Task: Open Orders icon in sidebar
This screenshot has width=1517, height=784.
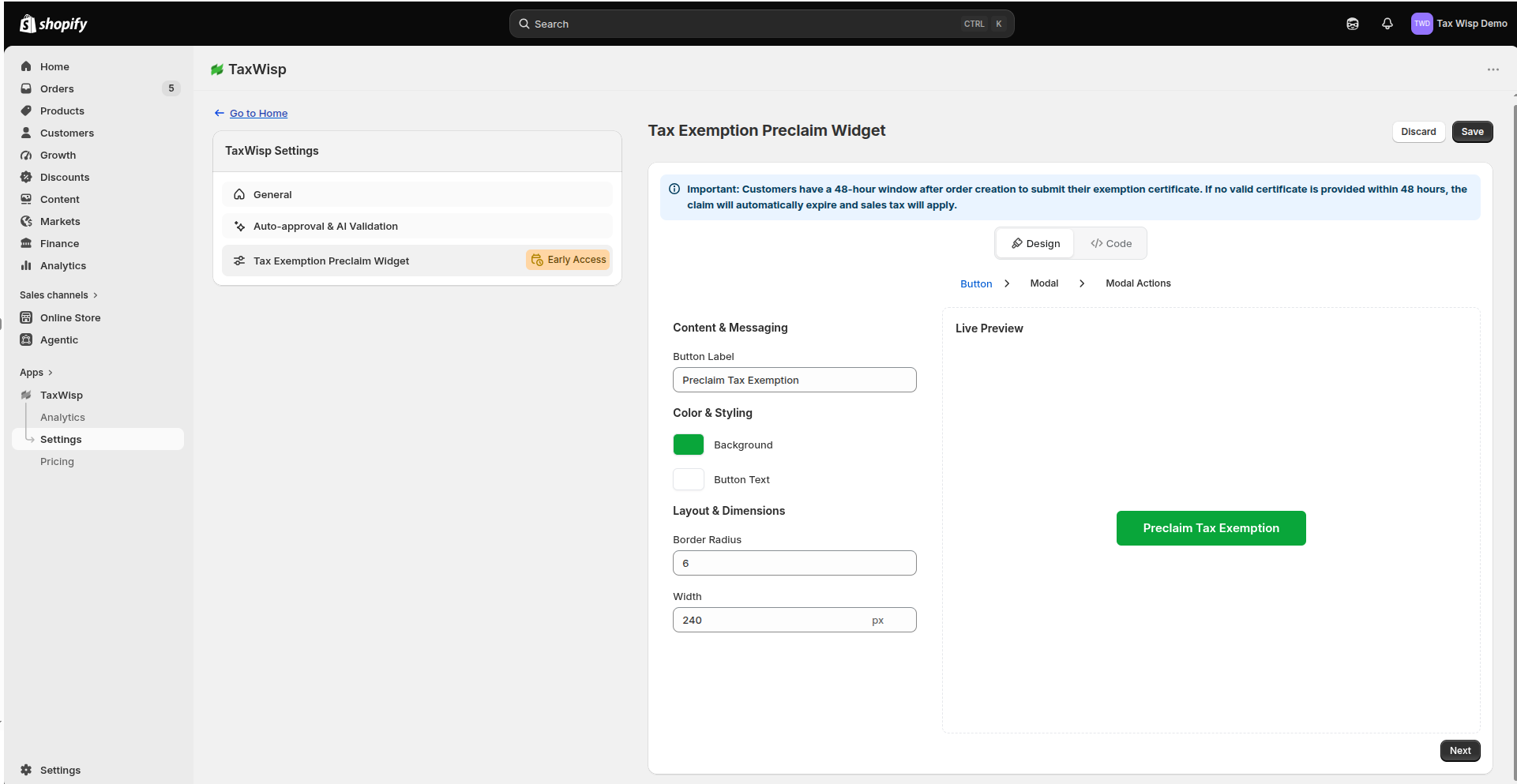Action: pos(26,88)
